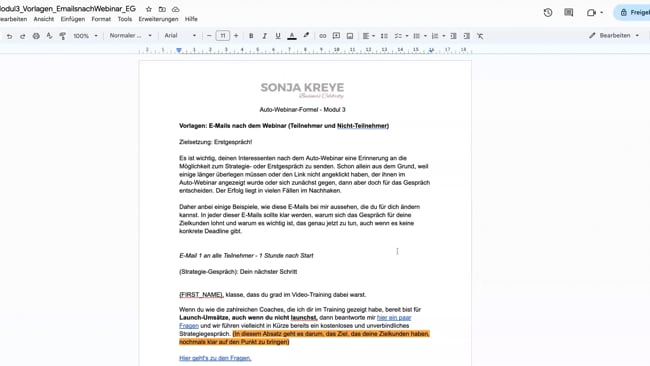Decrease the font size with minus

coord(209,36)
